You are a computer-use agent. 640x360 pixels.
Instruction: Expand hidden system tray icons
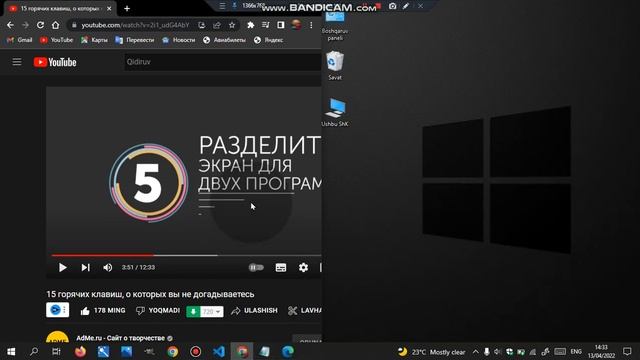pyautogui.click(x=476, y=351)
